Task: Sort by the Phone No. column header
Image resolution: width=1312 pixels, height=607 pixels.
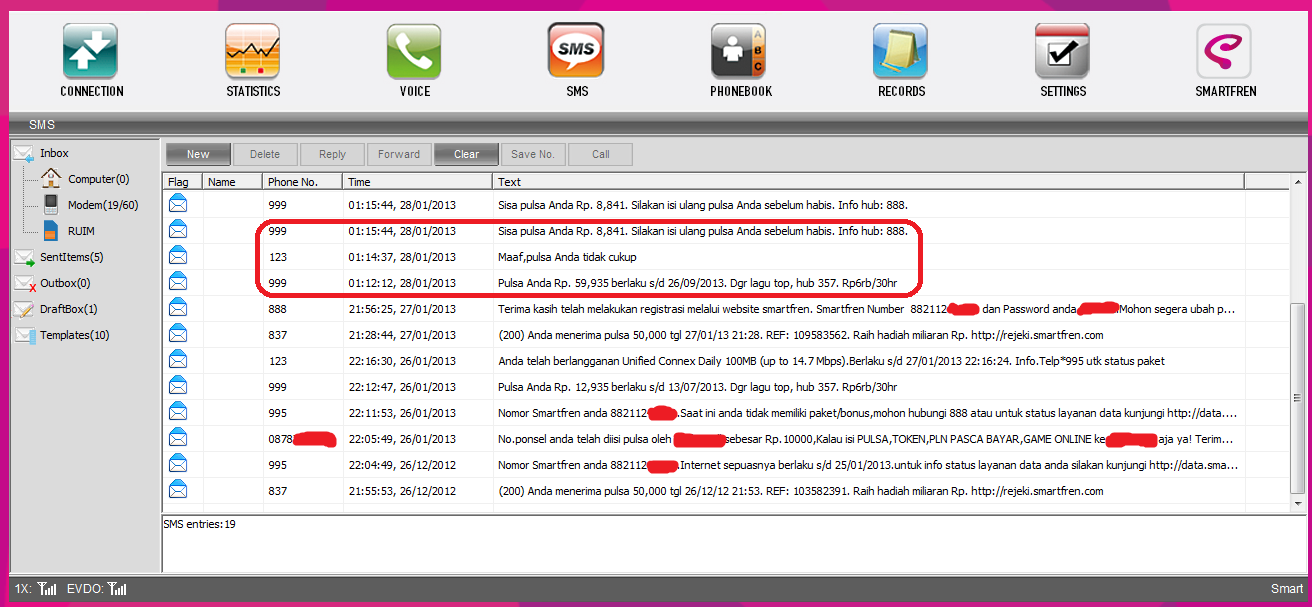Action: tap(303, 182)
